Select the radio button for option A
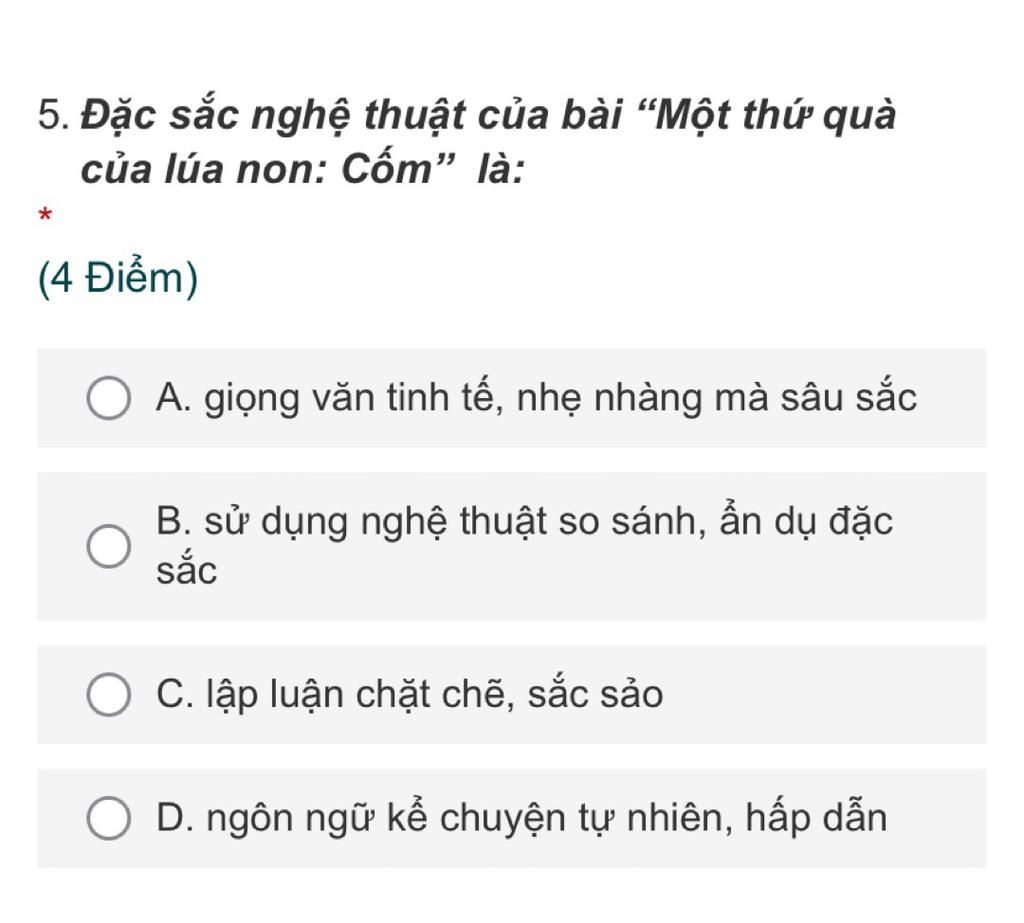This screenshot has height=923, width=1024. 108,398
